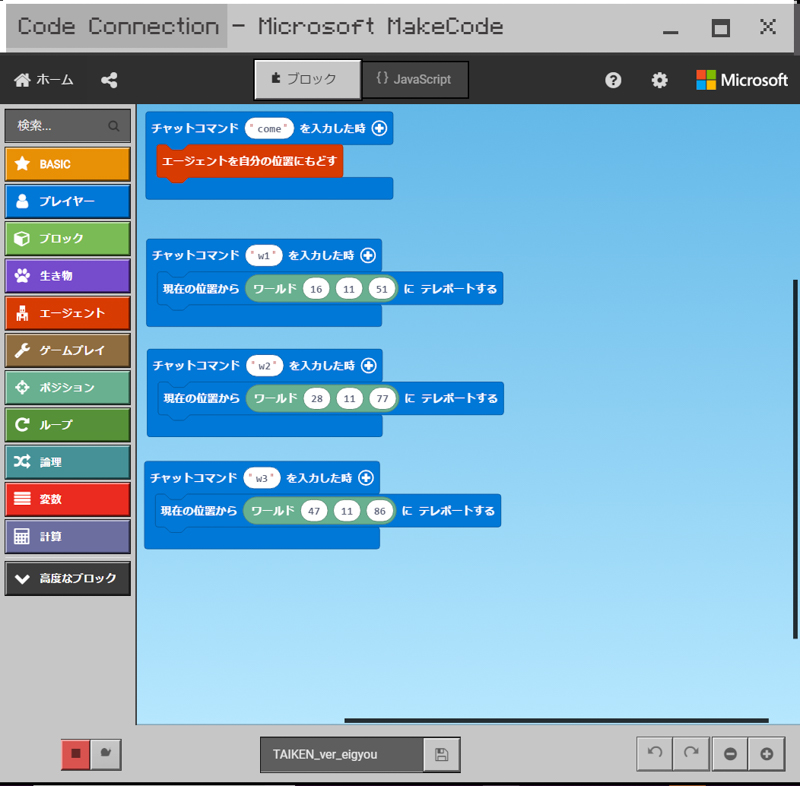This screenshot has height=786, width=800.
Task: Switch to the JavaScript tab
Action: (415, 80)
